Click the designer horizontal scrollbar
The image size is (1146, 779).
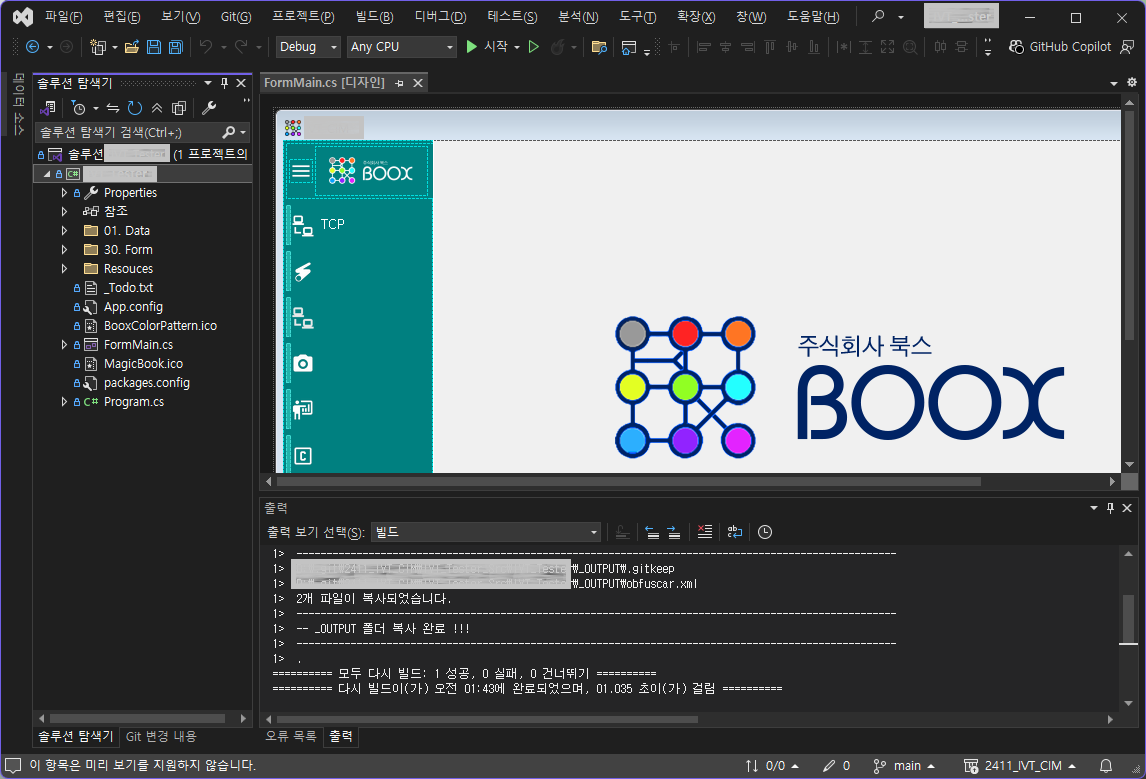[629, 482]
